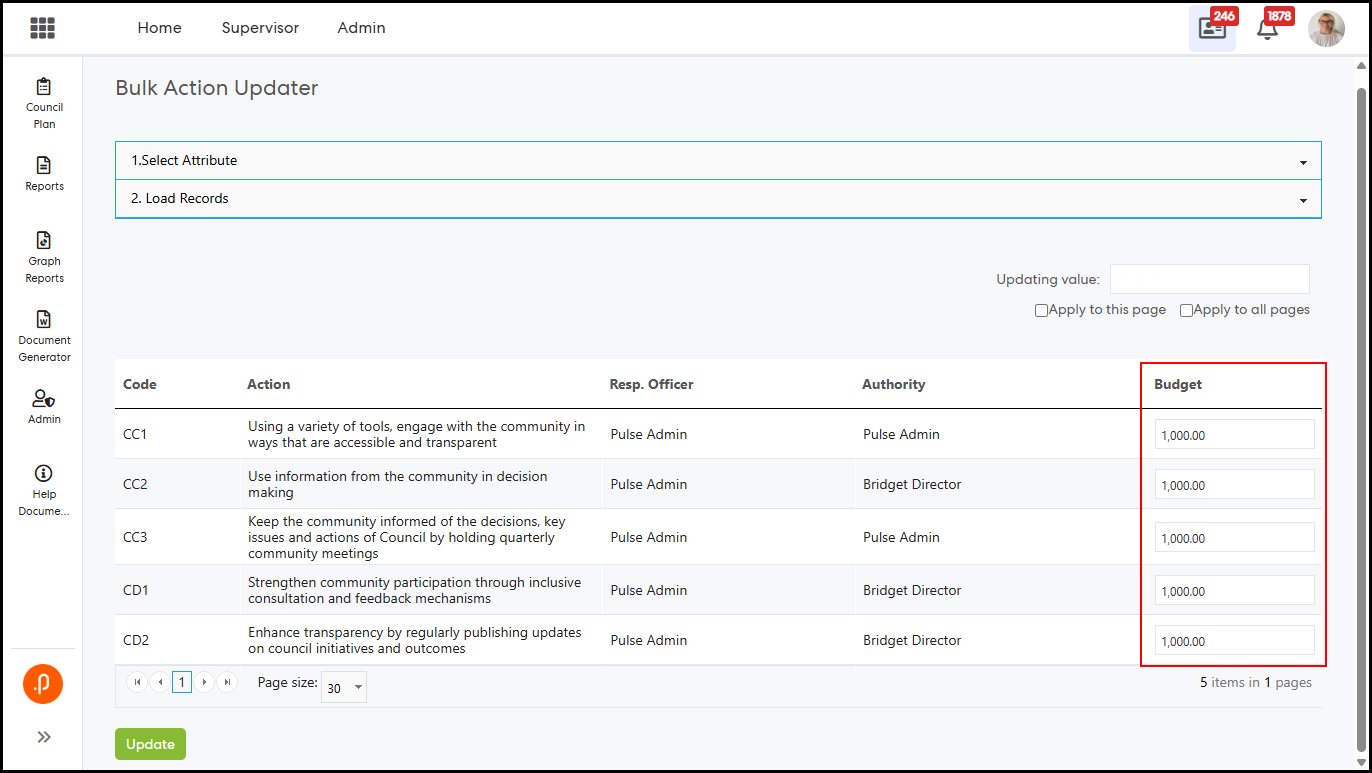
Task: Click the vertical scrollbar on the right
Action: [x=1361, y=400]
